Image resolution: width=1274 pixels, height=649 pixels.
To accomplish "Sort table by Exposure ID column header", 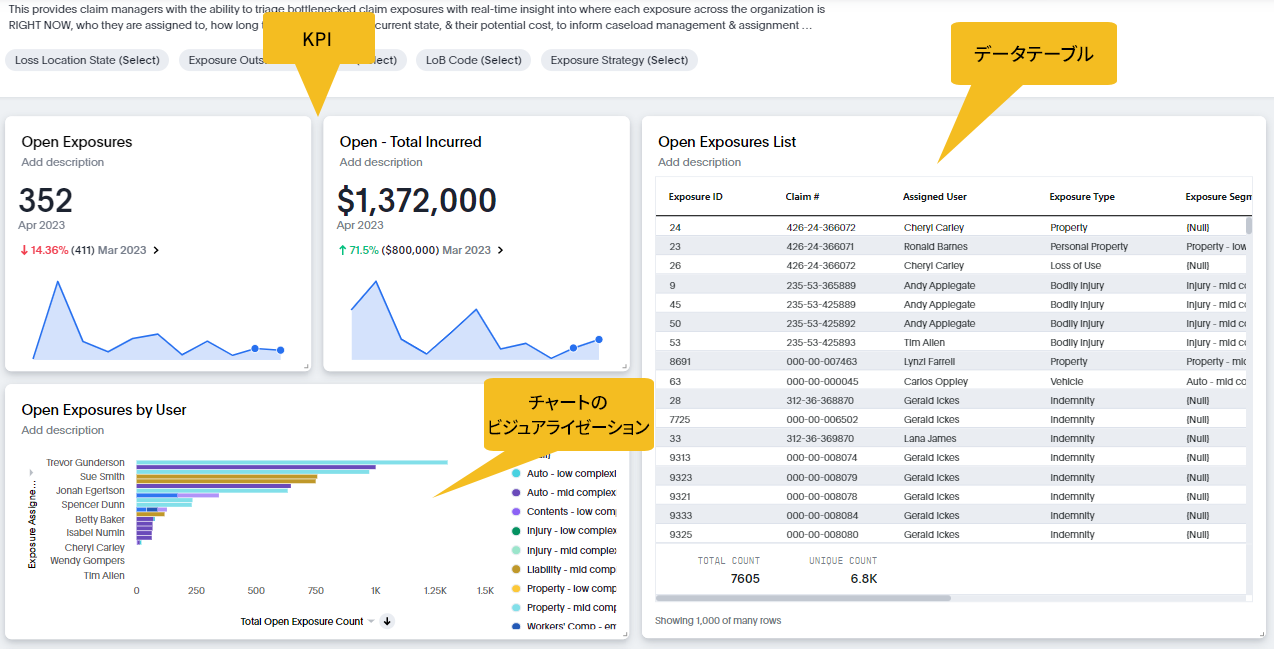I will tap(696, 197).
